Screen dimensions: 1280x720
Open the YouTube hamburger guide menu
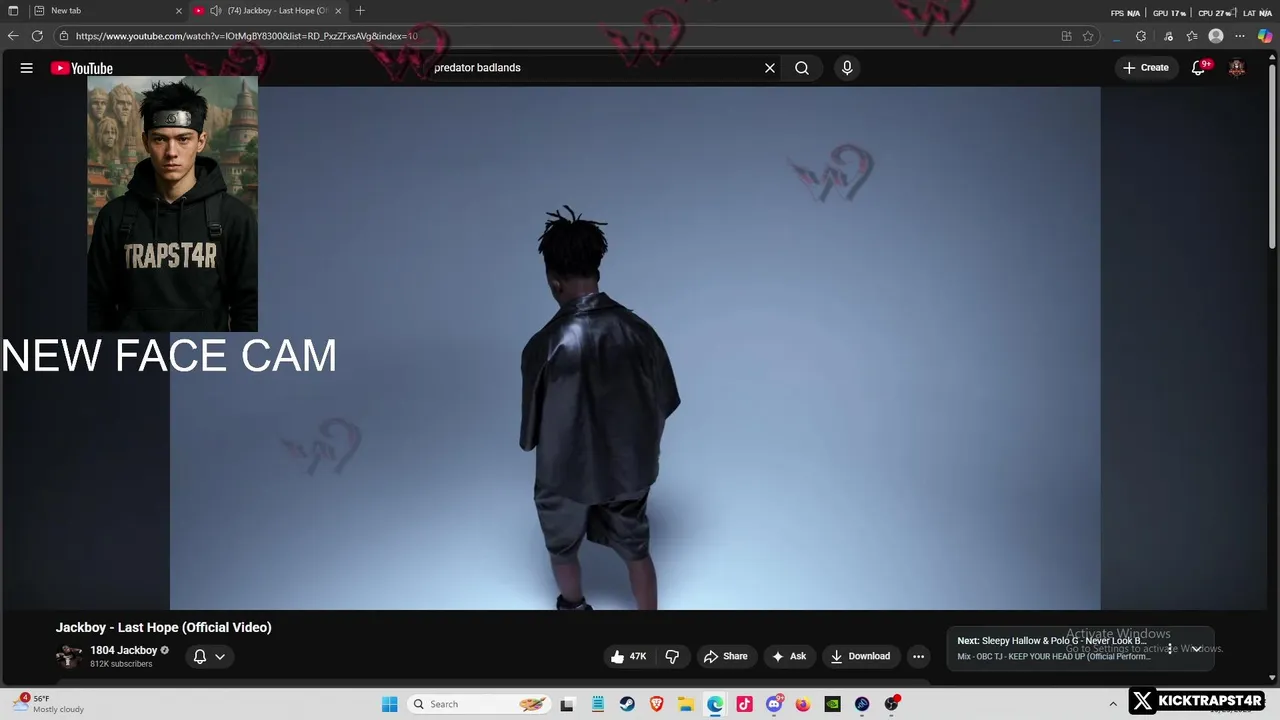point(27,68)
